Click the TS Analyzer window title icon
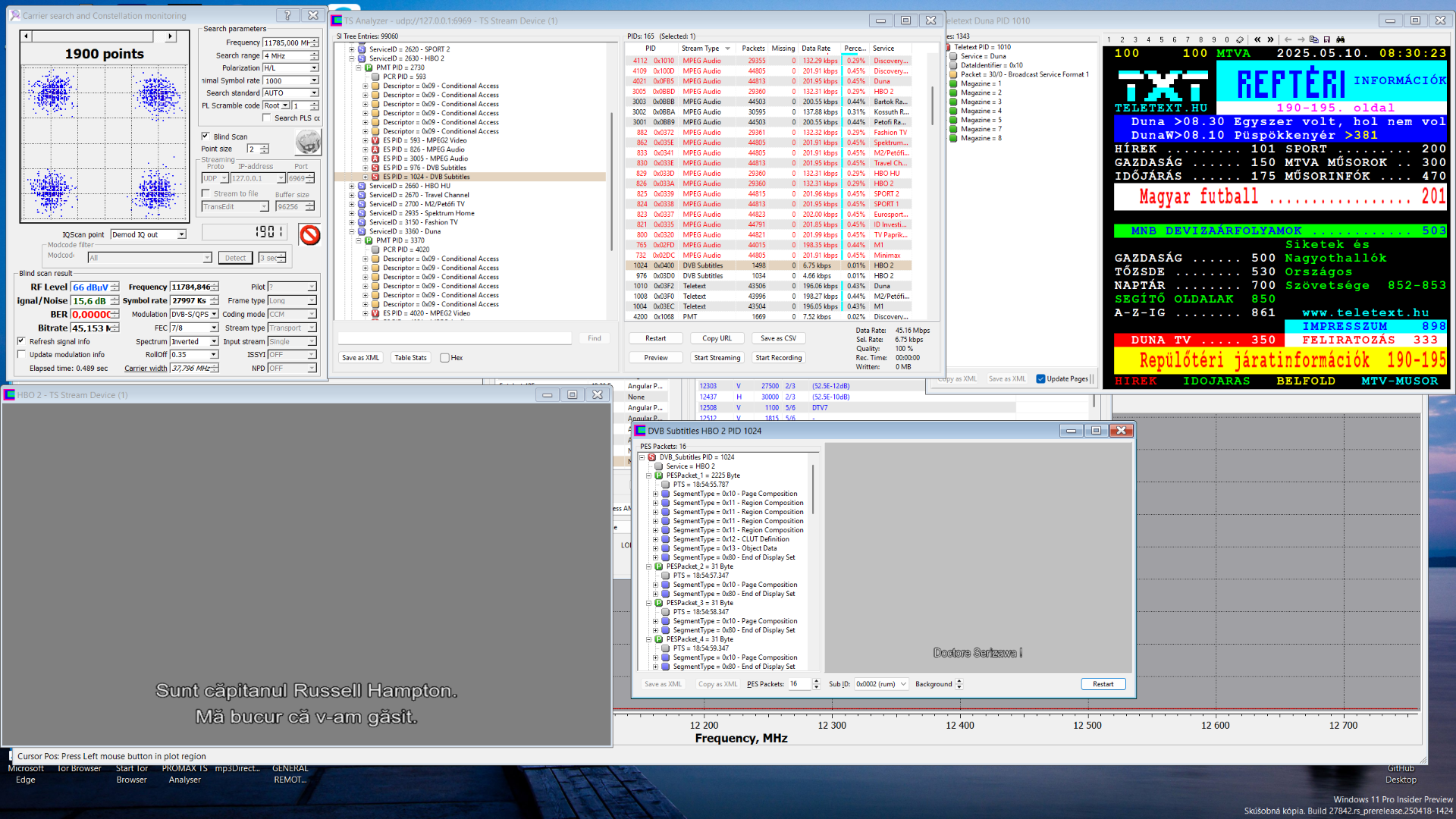Viewport: 1456px width, 819px height. pos(337,20)
